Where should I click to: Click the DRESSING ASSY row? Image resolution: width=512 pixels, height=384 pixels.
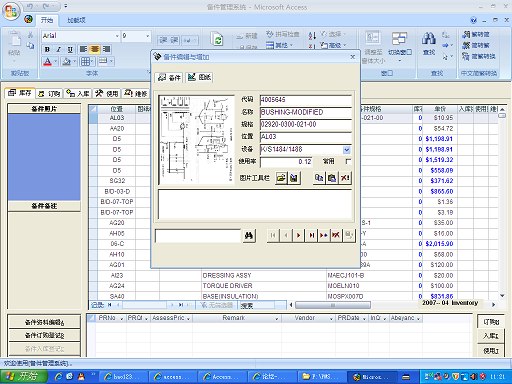(293, 275)
